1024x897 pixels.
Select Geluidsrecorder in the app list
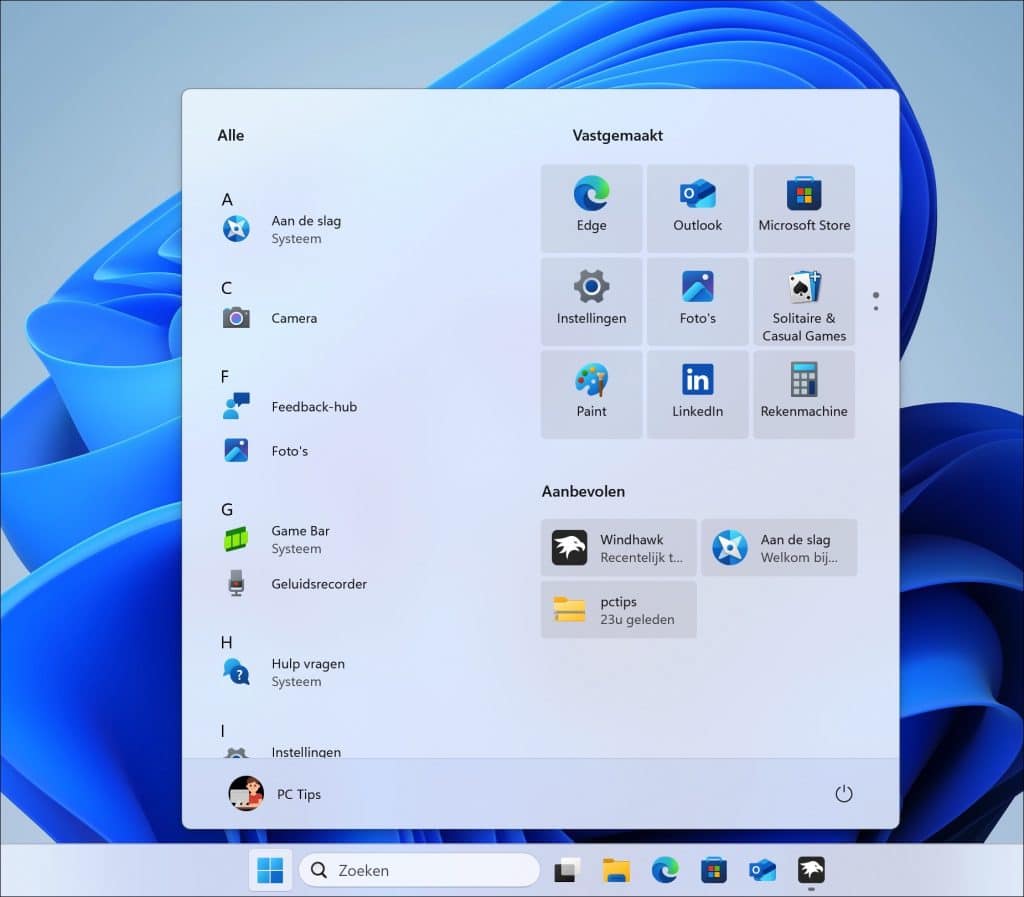318,584
